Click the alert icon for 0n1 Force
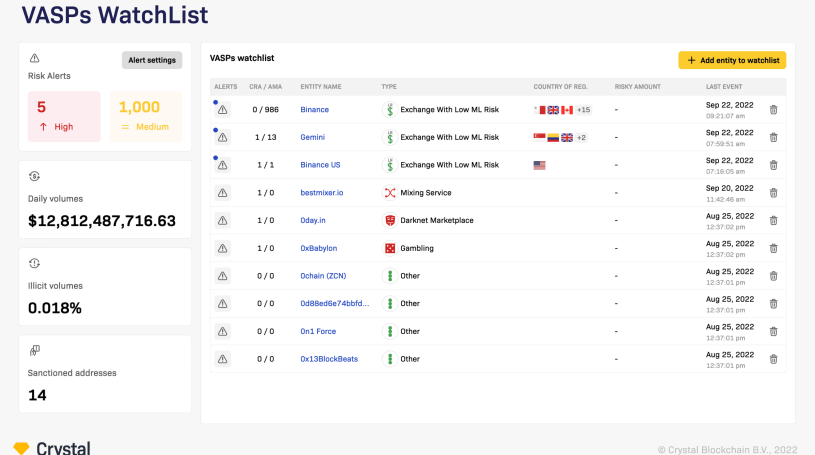This screenshot has height=455, width=815. tap(223, 331)
